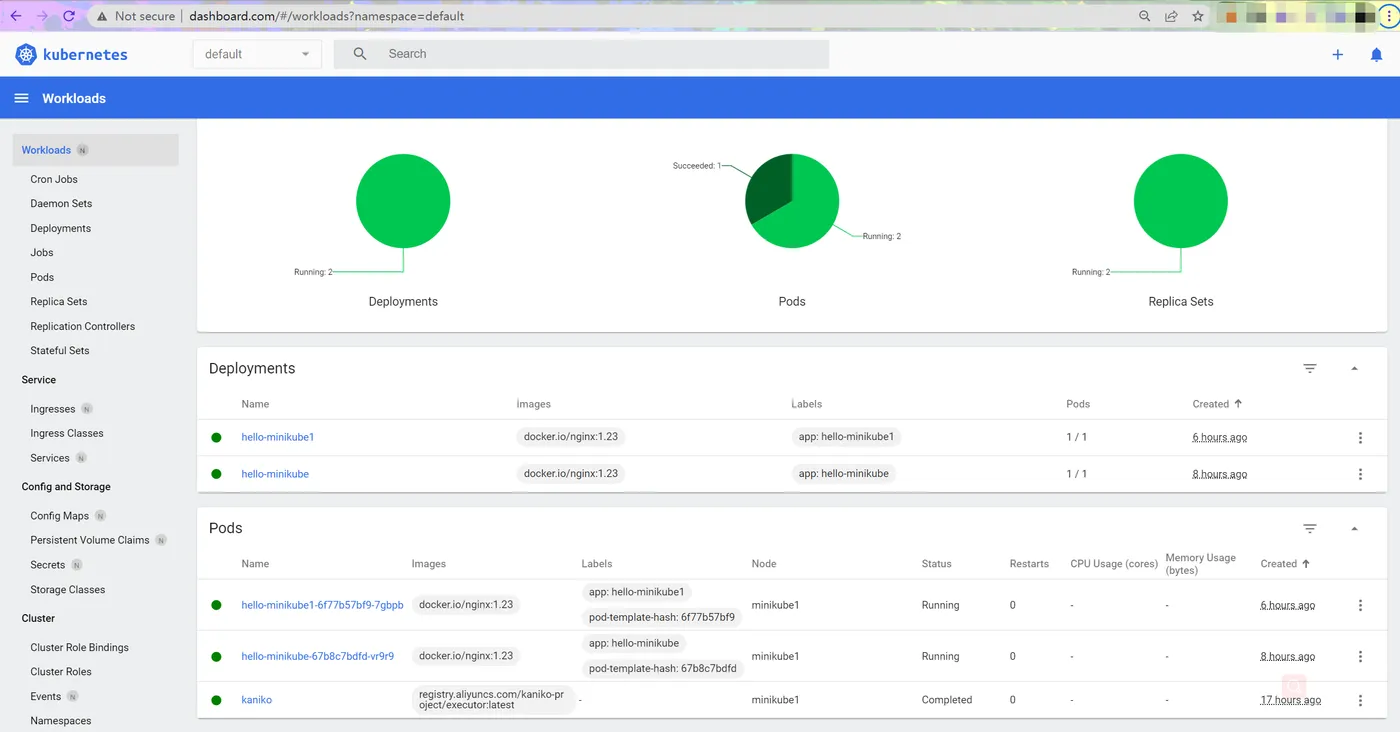Open Daemon Sets in sidebar

(61, 203)
